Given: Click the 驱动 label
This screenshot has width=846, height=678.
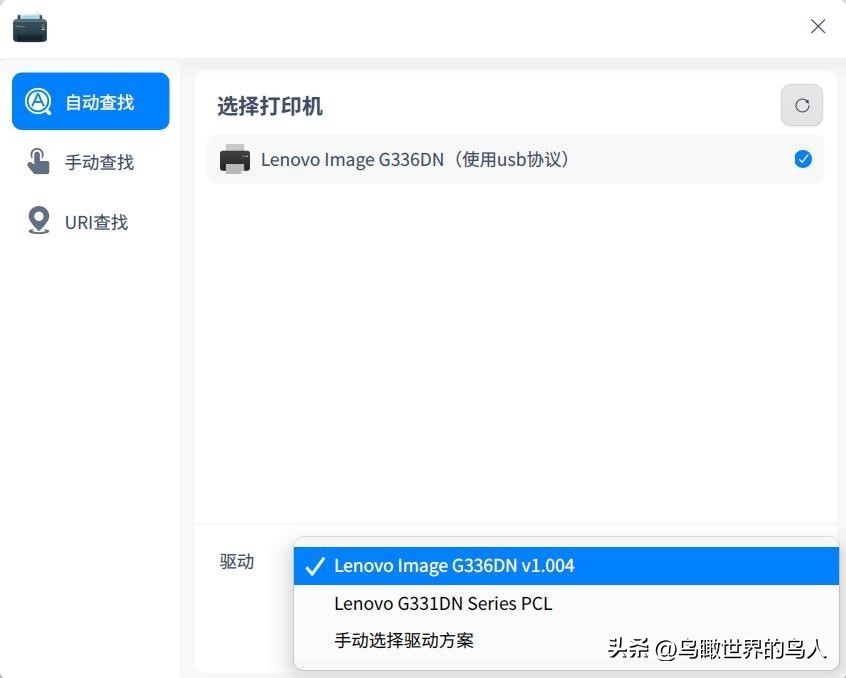Looking at the screenshot, I should click(x=237, y=562).
